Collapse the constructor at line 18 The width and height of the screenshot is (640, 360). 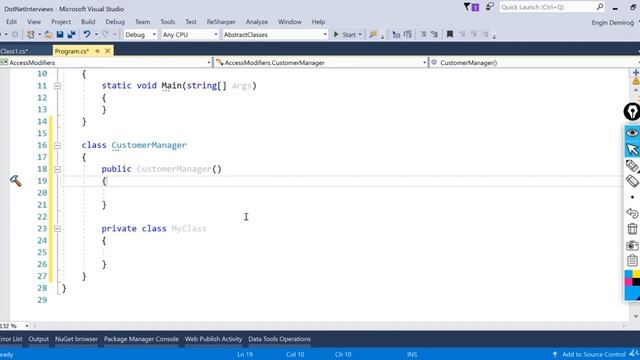click(57, 169)
